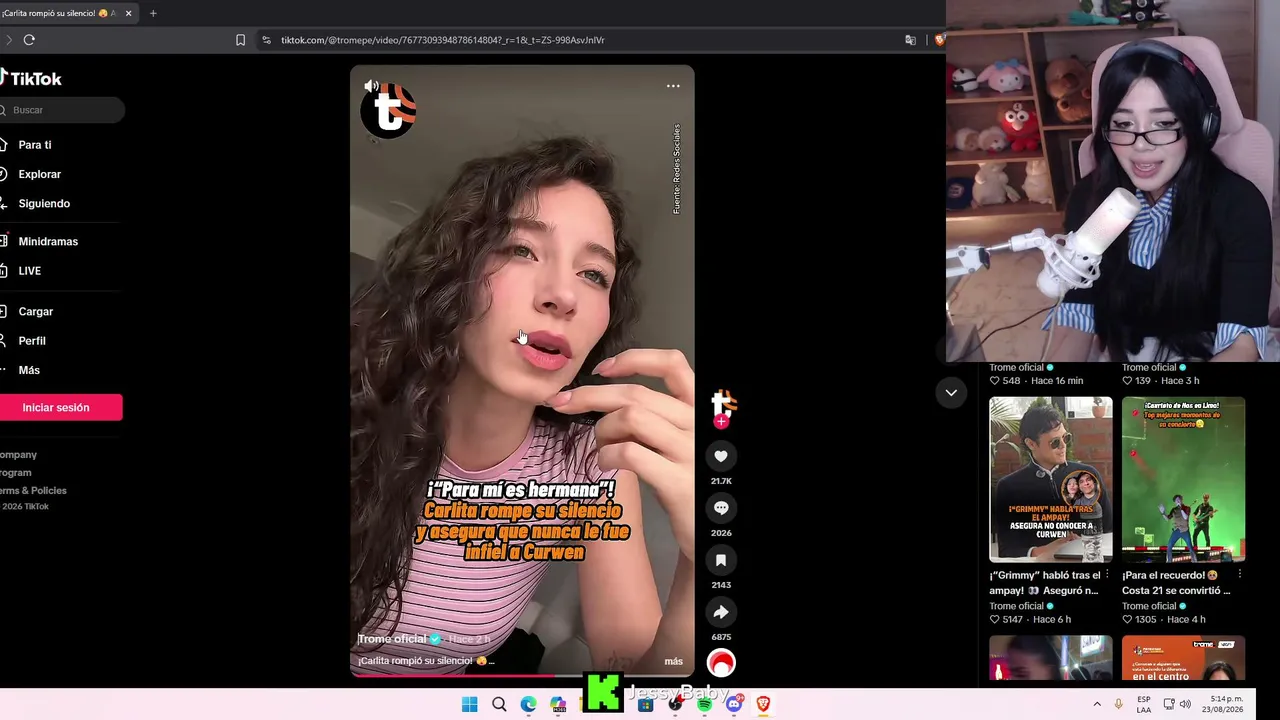The height and width of the screenshot is (720, 1280).
Task: Open Perfil in the sidebar
Action: (32, 341)
